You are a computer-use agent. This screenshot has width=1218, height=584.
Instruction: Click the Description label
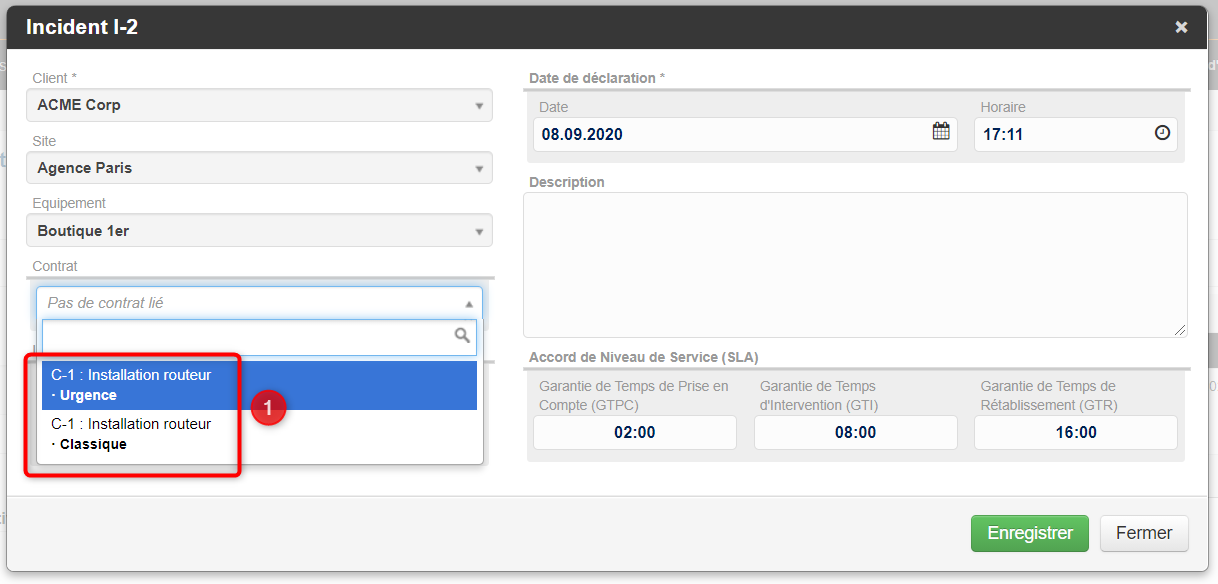click(x=567, y=182)
